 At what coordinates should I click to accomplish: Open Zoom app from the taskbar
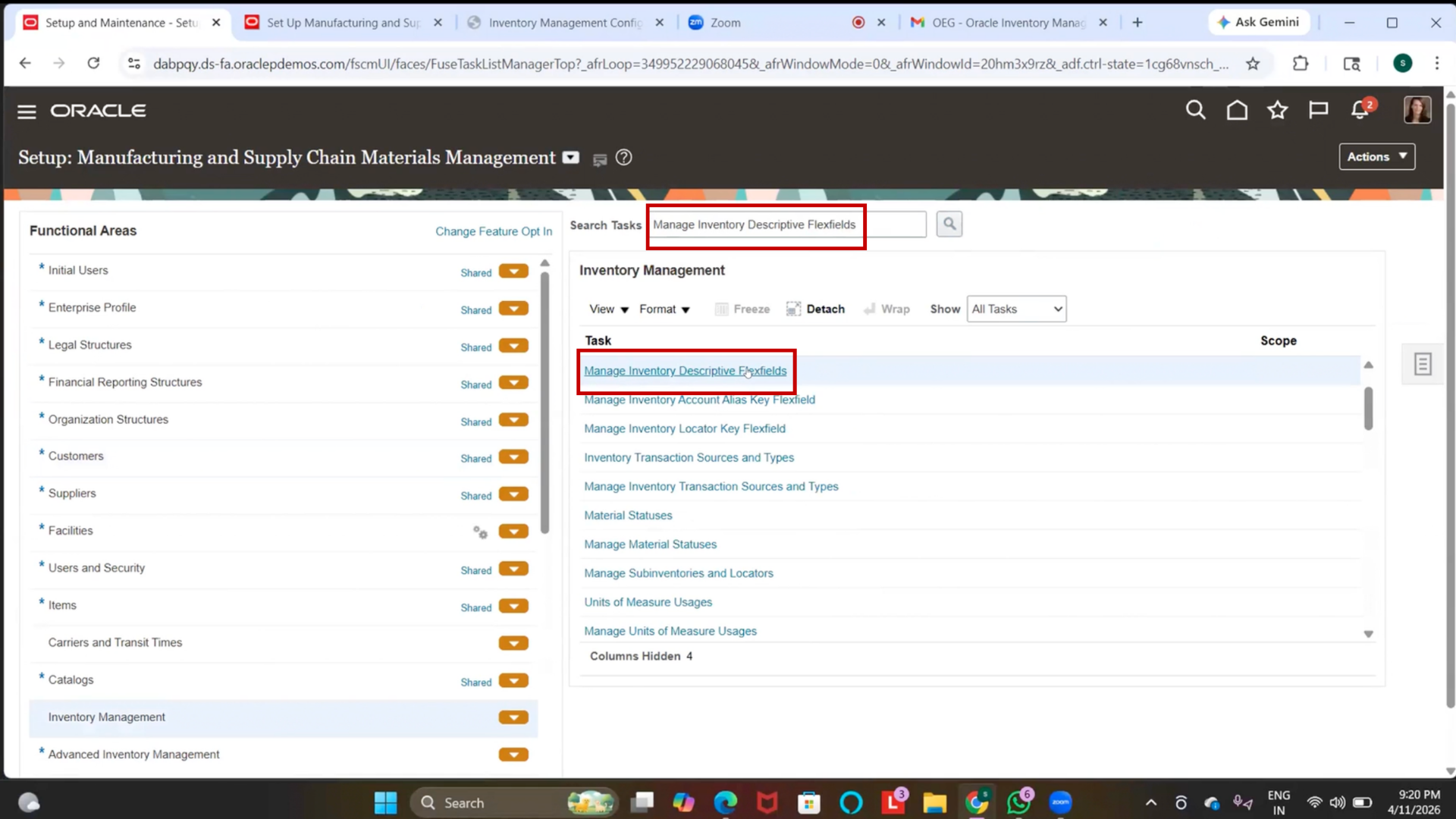click(x=1060, y=802)
